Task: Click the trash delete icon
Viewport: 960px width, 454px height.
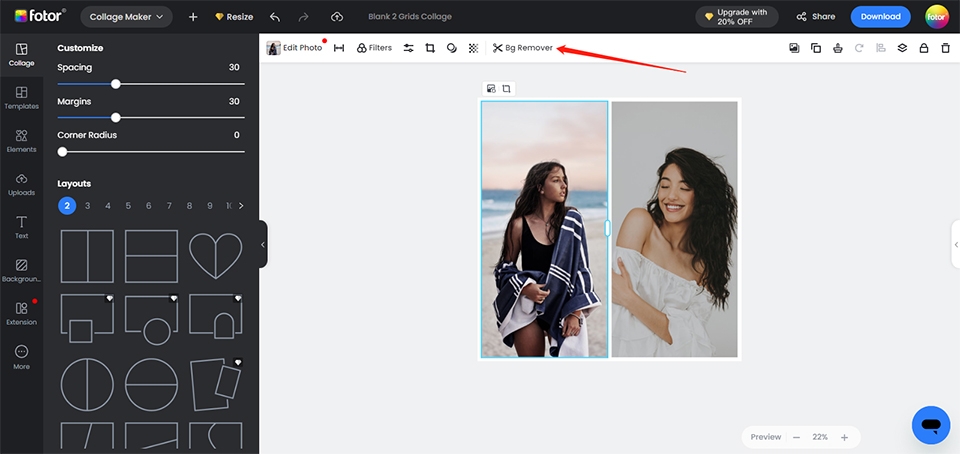Action: pyautogui.click(x=945, y=48)
